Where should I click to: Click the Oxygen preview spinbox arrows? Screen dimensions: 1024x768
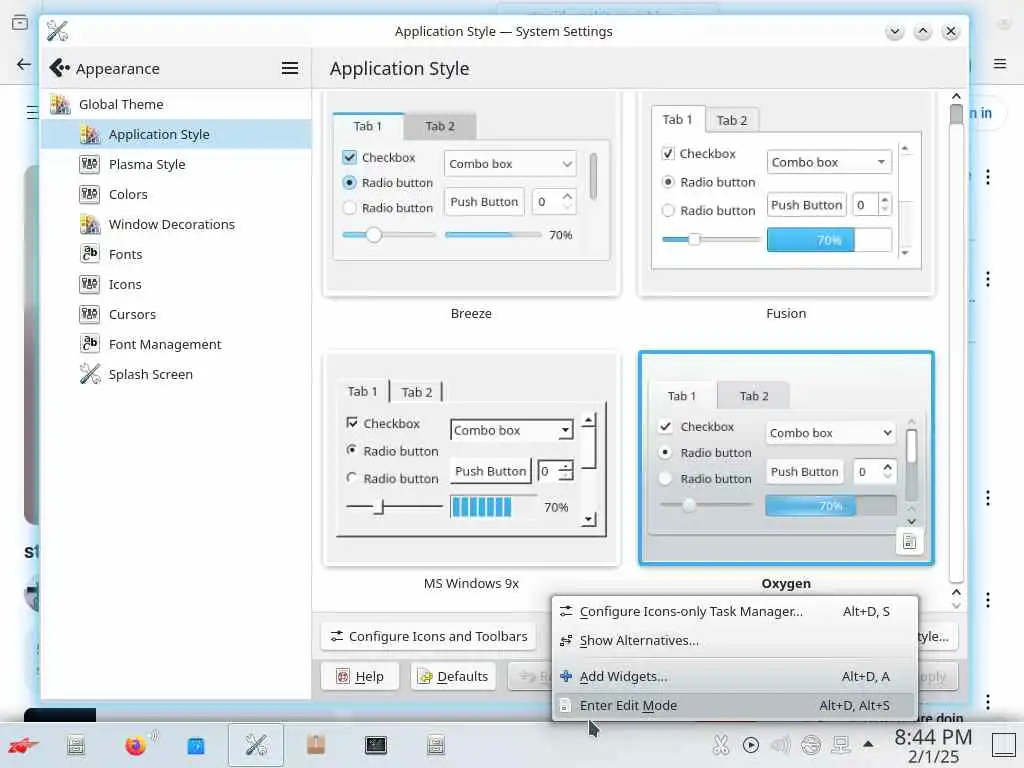pos(887,472)
